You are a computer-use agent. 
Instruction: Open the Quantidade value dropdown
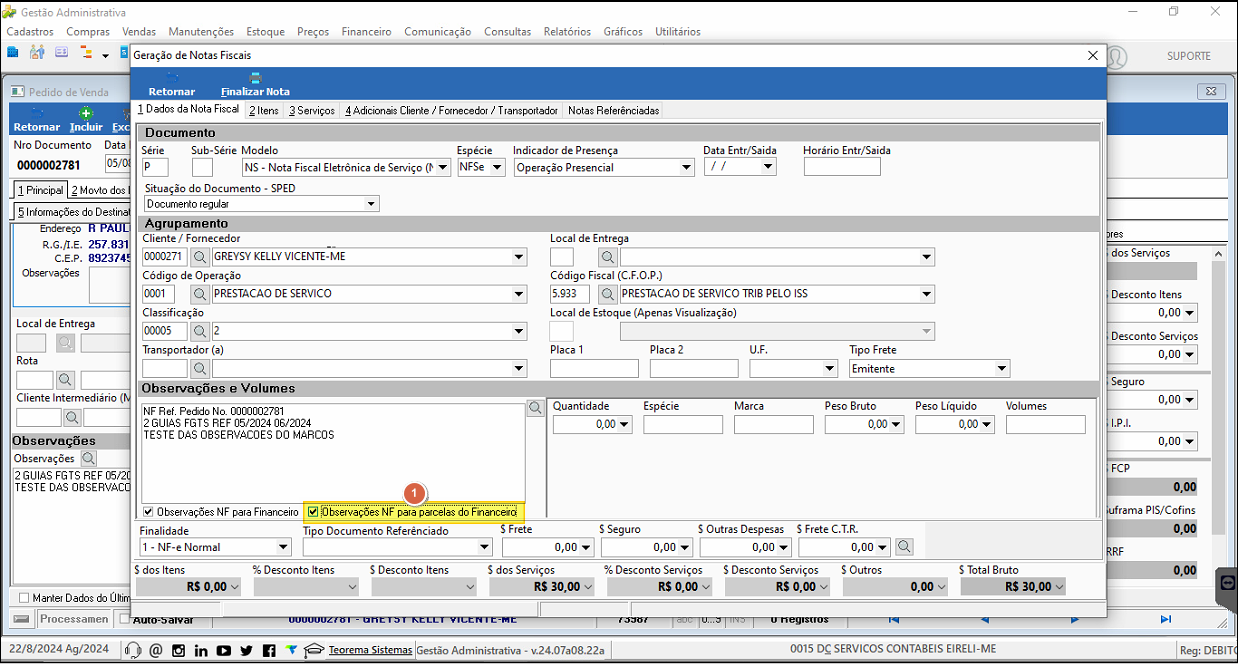(625, 424)
